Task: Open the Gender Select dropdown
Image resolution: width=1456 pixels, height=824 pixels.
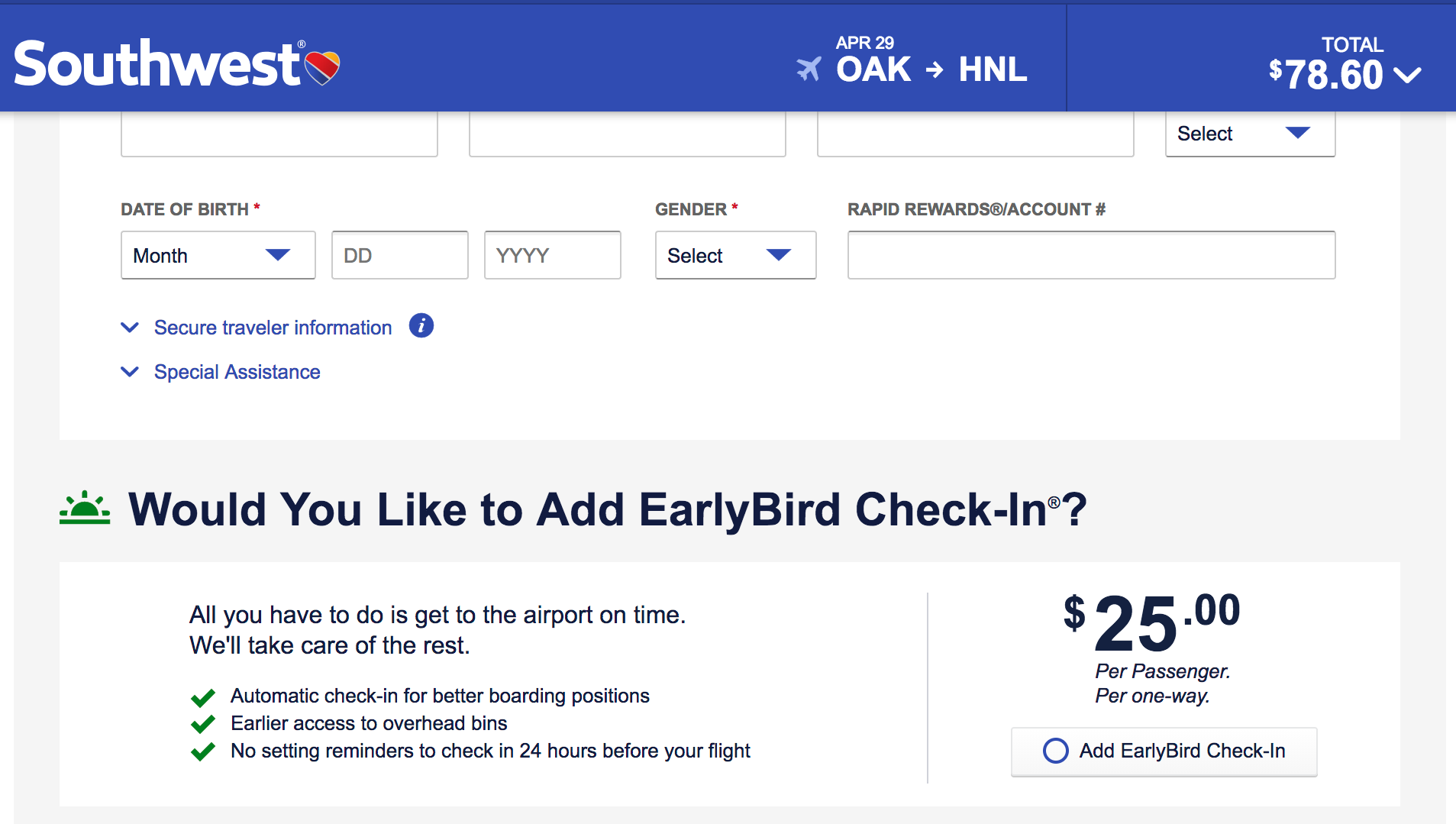Action: pos(736,255)
